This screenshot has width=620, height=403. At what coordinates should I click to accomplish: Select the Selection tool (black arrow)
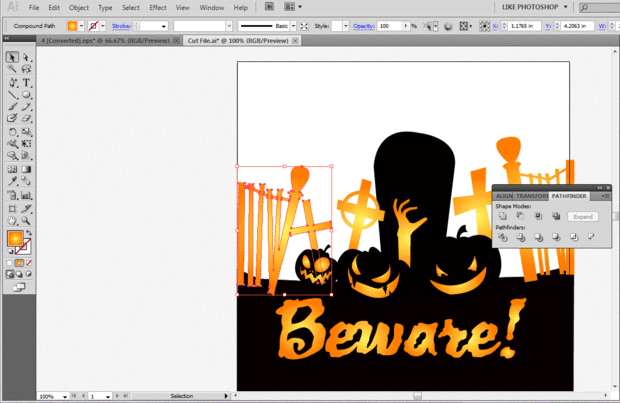click(12, 57)
